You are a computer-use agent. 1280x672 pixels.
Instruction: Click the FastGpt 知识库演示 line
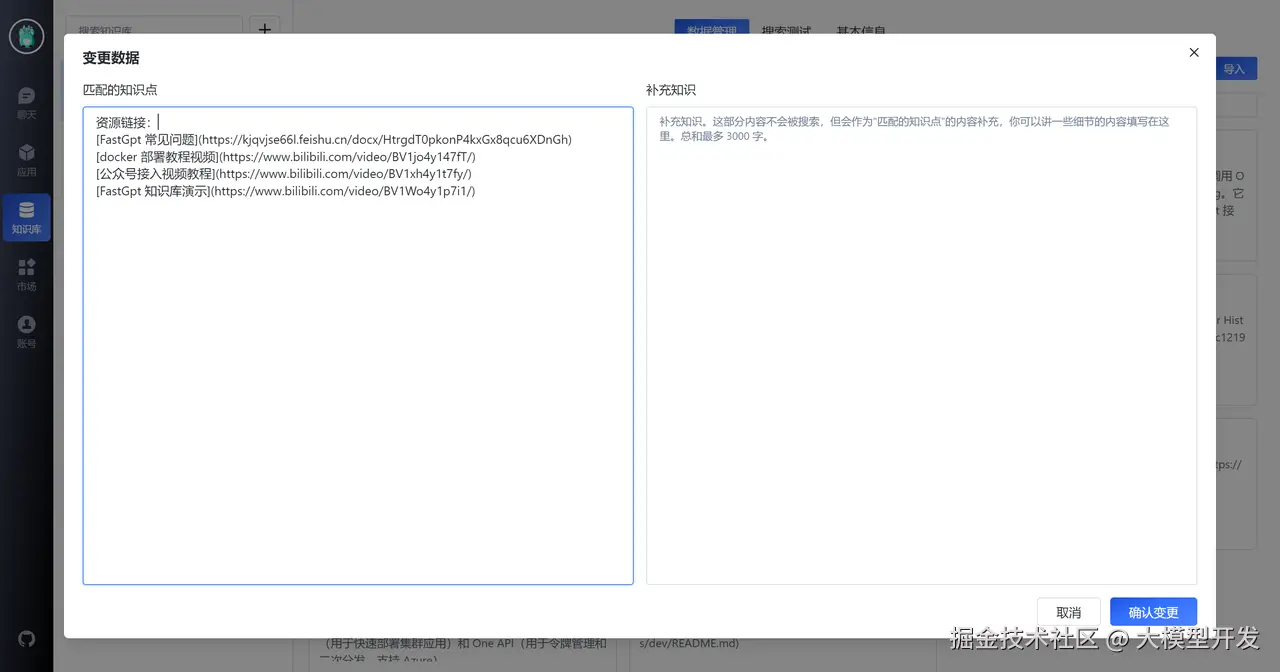coord(286,191)
